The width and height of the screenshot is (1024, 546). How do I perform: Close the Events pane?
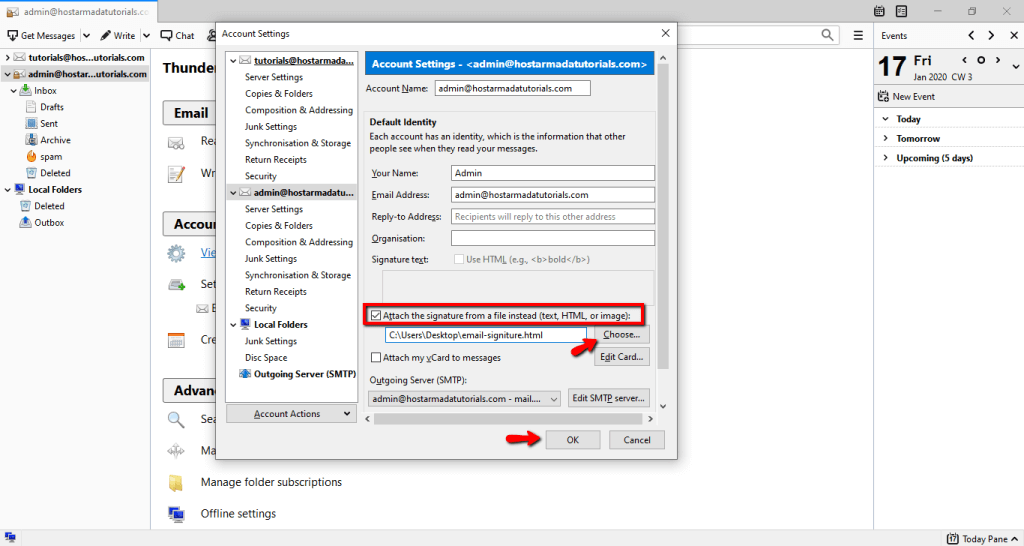1012,35
